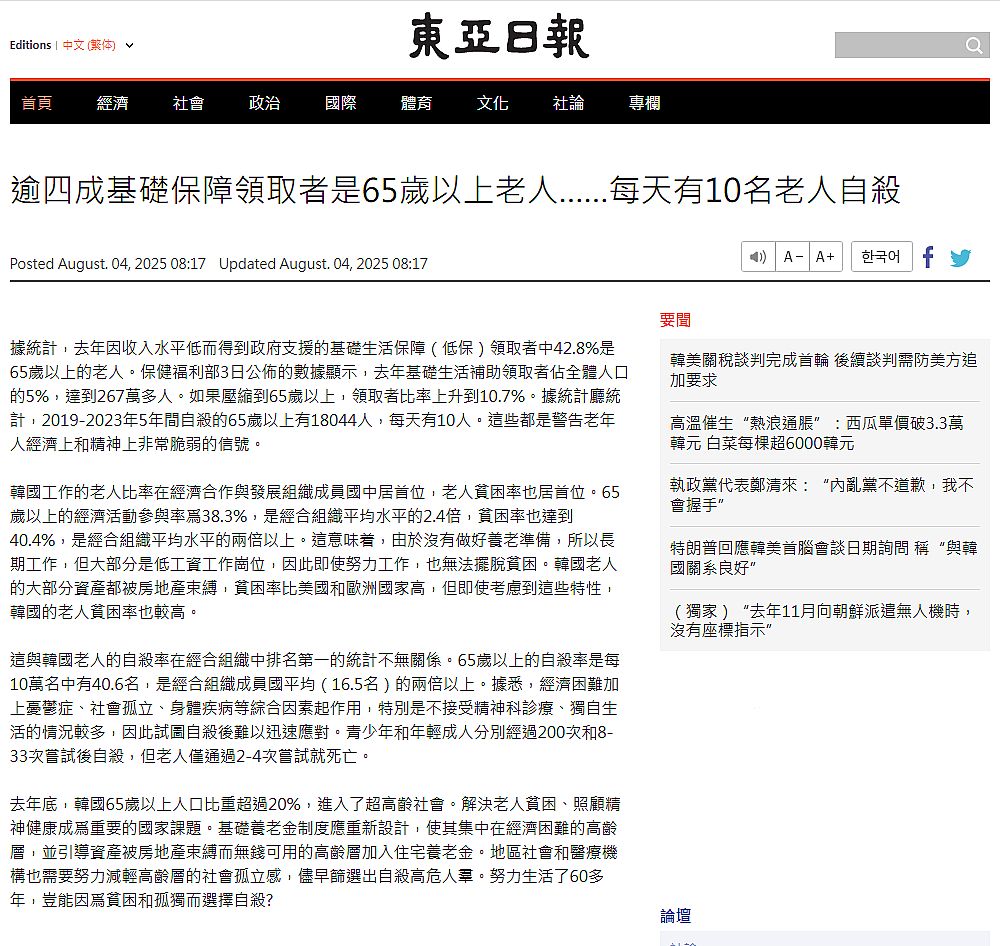
Task: Share article on Twitter
Action: (x=960, y=258)
